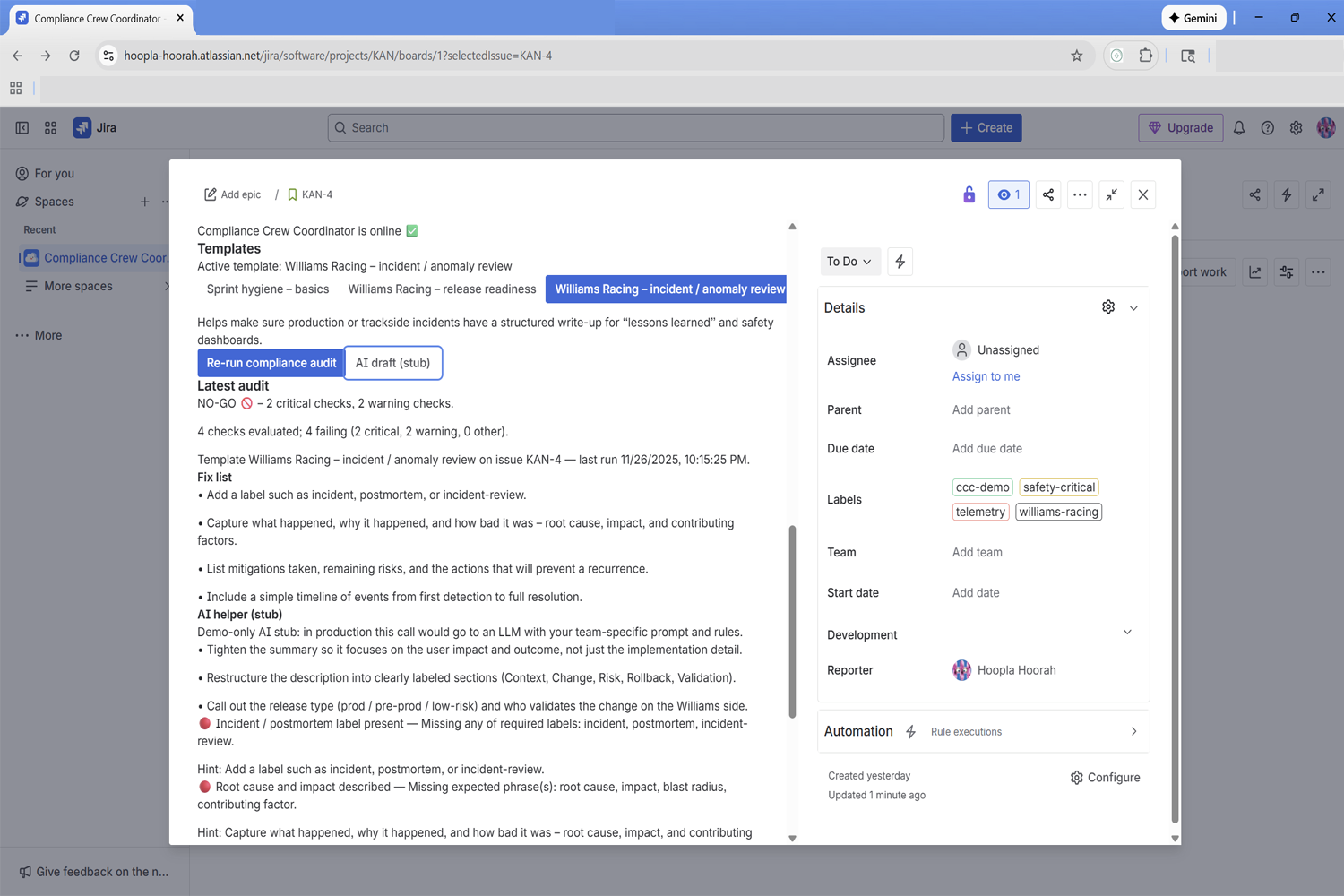Click the purple unlock restriction icon
Screen dimensions: 1344x896
point(969,194)
